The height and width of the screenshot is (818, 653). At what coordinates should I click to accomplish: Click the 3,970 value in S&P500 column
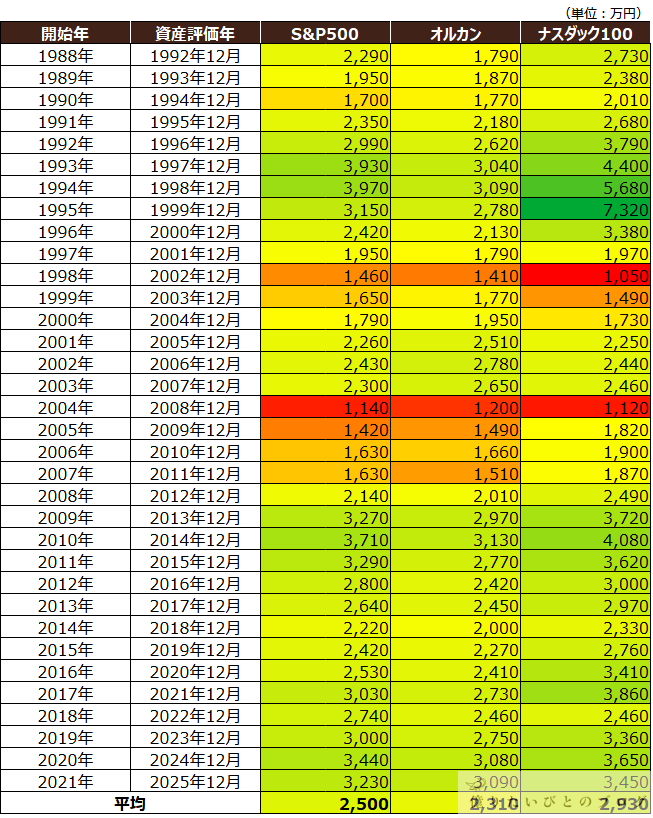(x=325, y=187)
